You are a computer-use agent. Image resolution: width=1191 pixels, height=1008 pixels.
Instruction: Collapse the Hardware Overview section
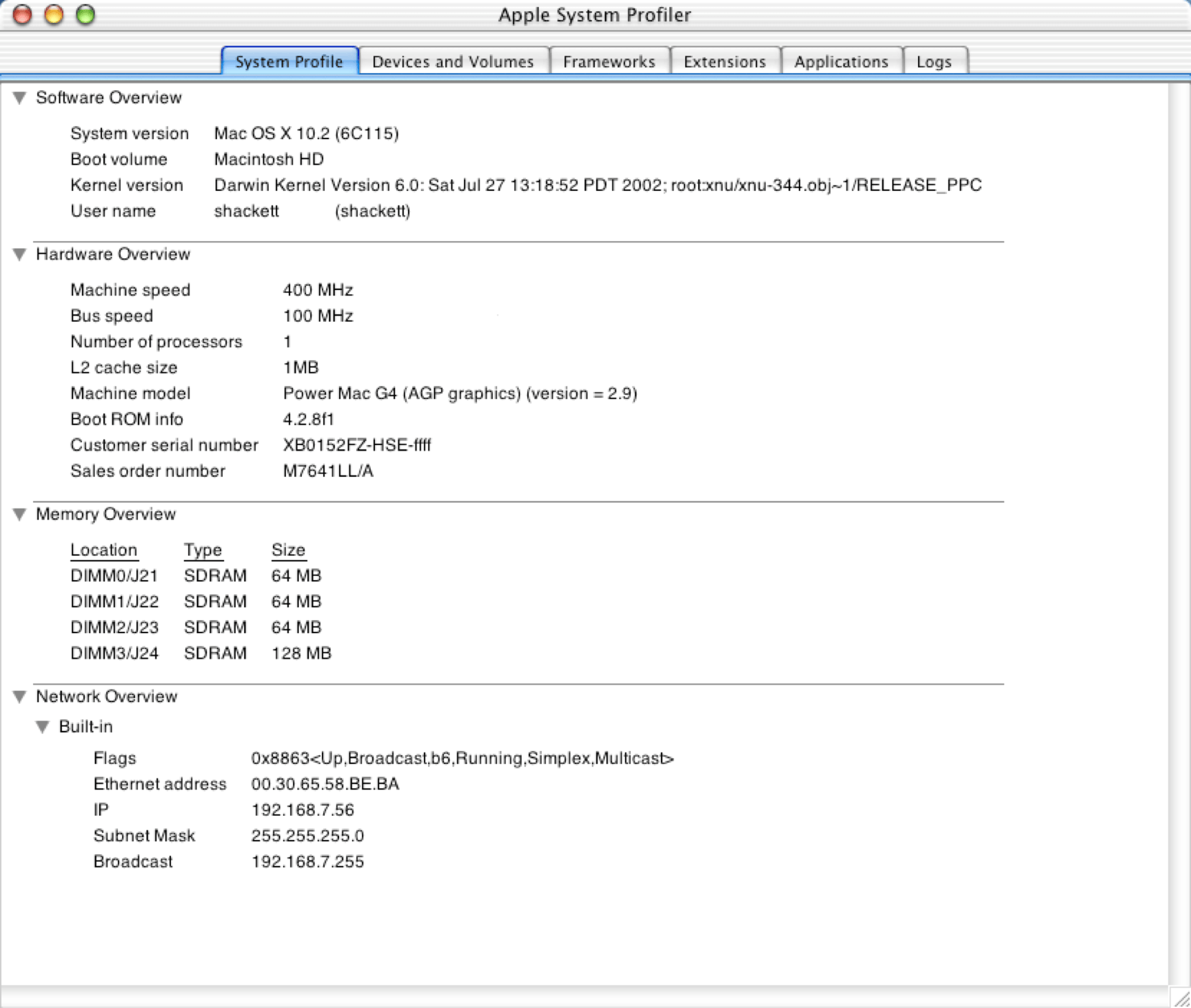point(19,254)
